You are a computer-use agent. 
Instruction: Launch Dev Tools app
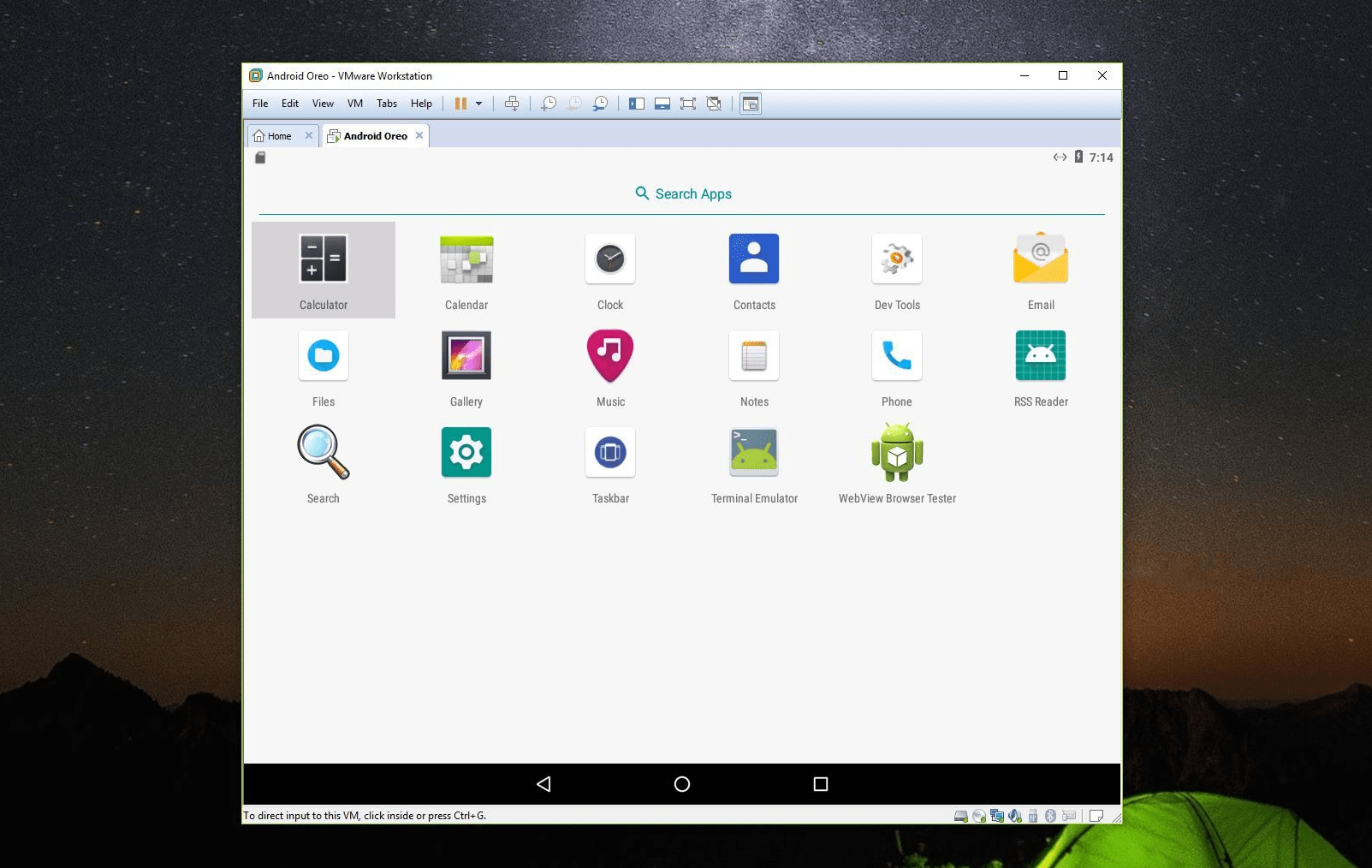coord(897,270)
